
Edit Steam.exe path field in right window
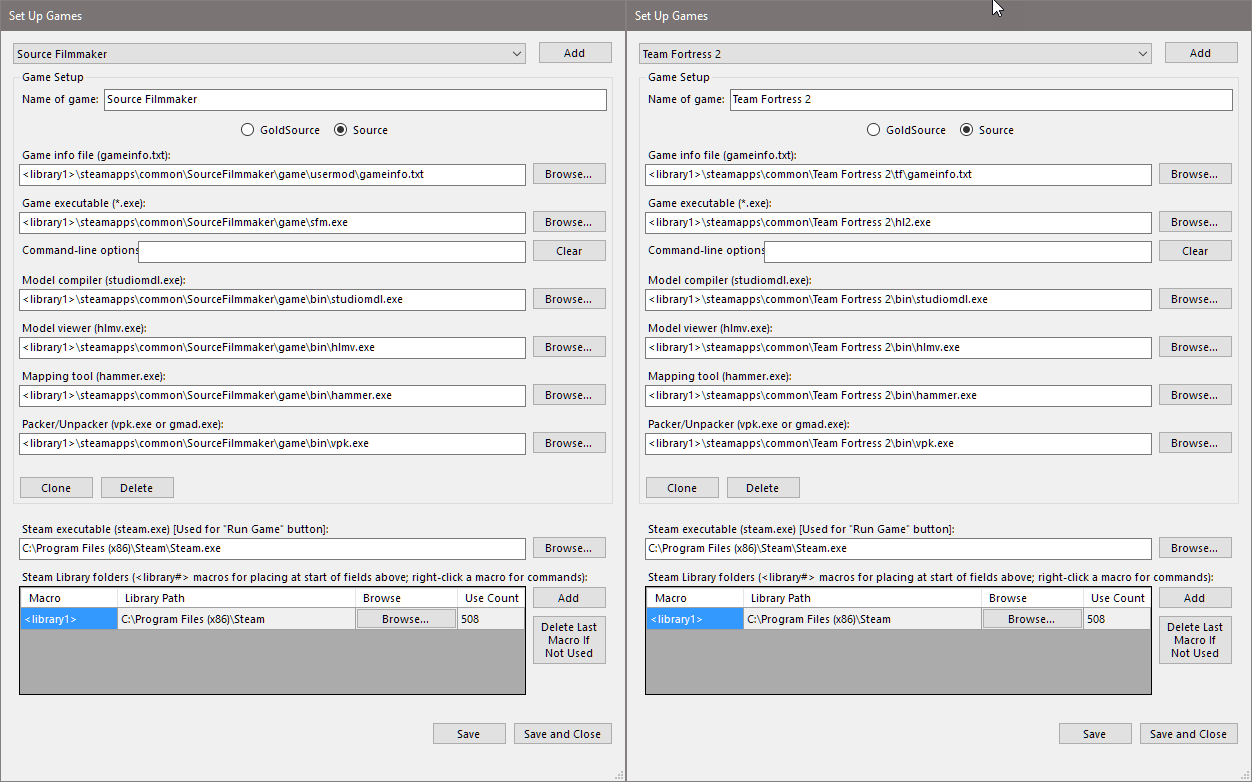(x=898, y=548)
